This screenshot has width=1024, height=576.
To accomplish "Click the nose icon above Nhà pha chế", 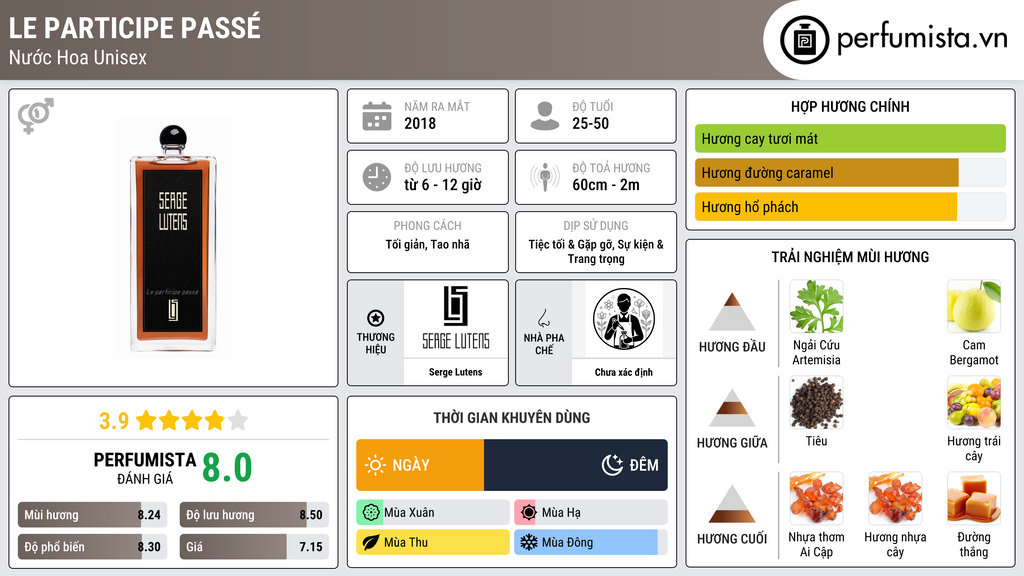I will pos(543,318).
